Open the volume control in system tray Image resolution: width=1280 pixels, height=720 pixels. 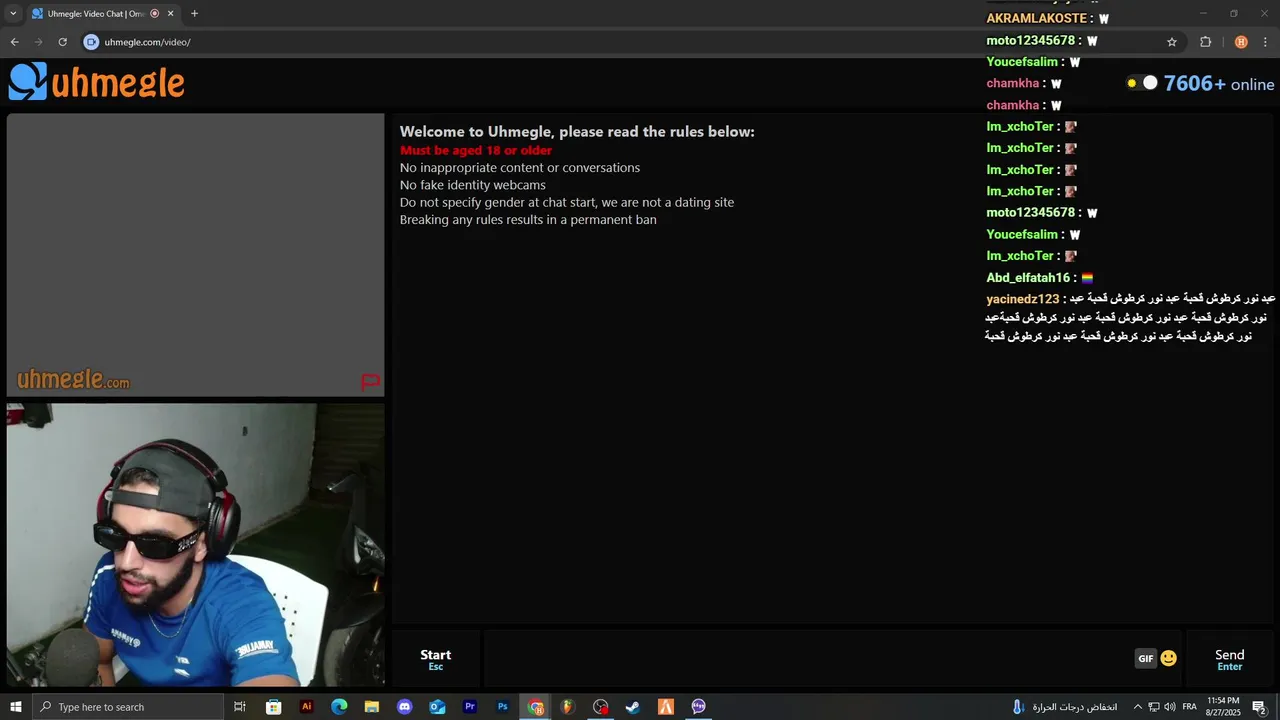click(1169, 707)
